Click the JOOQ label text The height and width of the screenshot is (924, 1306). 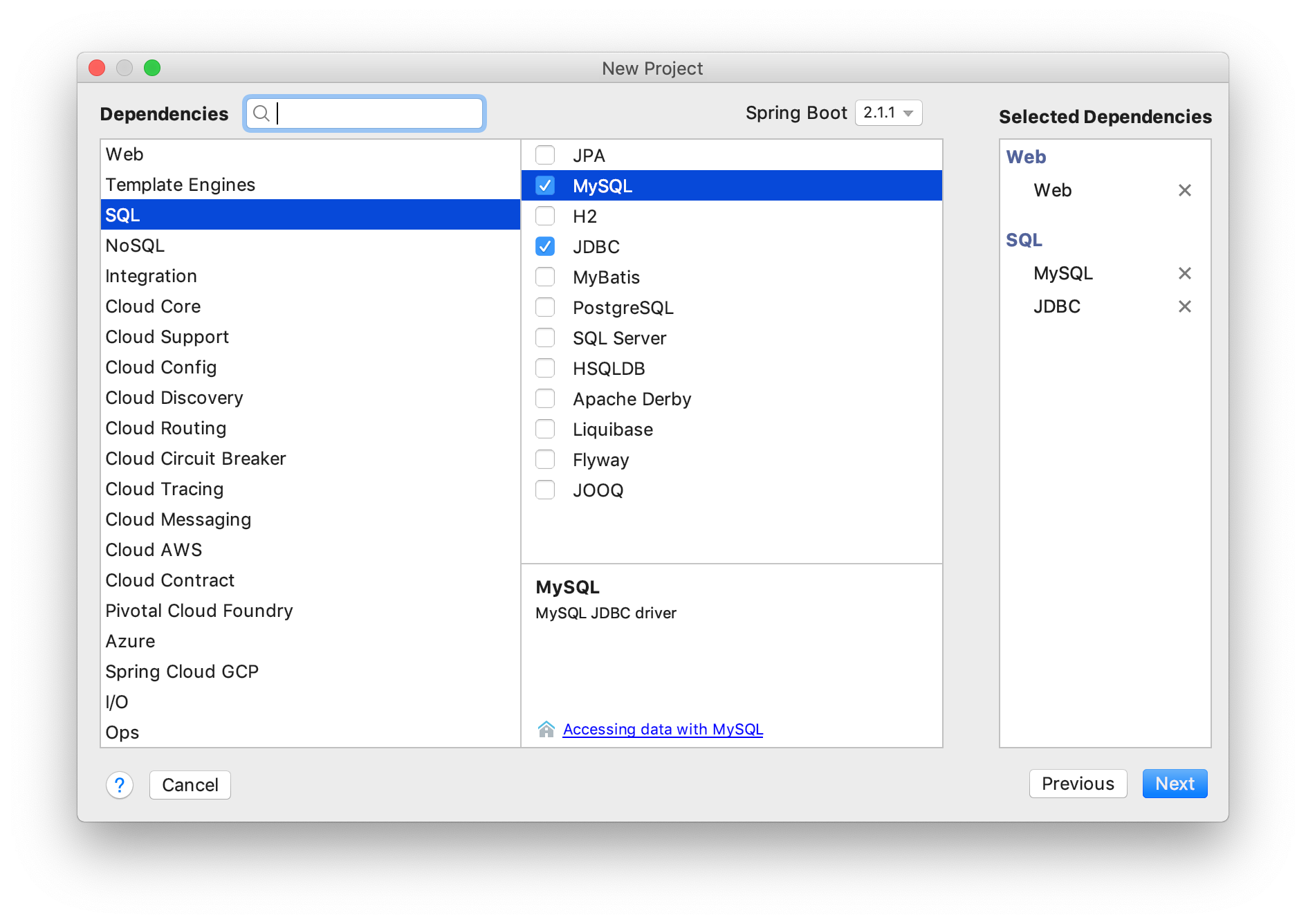[598, 490]
